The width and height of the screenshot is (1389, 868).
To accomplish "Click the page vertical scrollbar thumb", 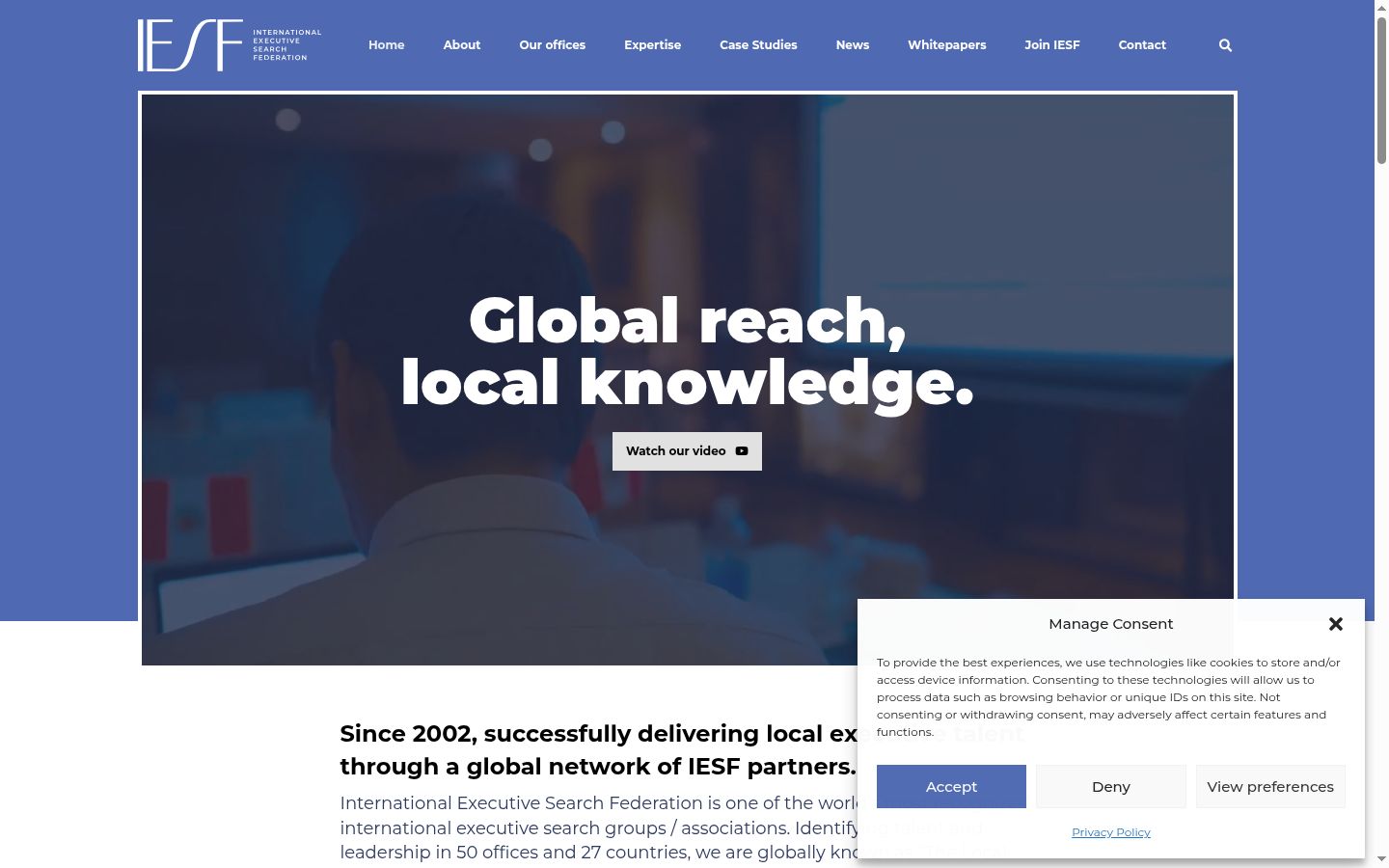I will tap(1381, 89).
